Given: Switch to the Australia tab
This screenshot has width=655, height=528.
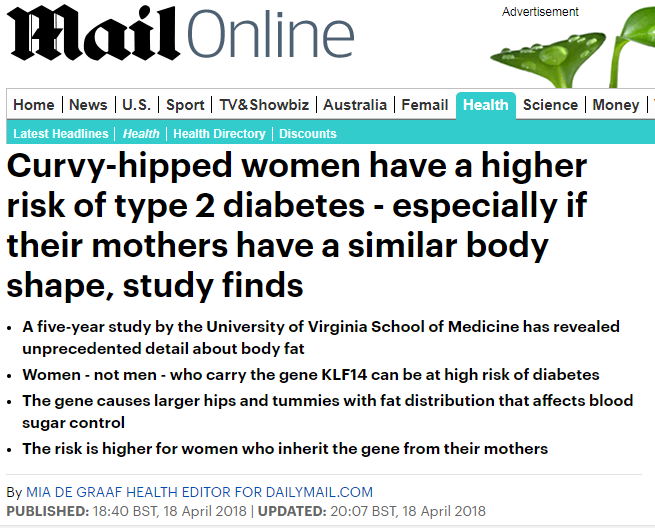Looking at the screenshot, I should coord(355,104).
